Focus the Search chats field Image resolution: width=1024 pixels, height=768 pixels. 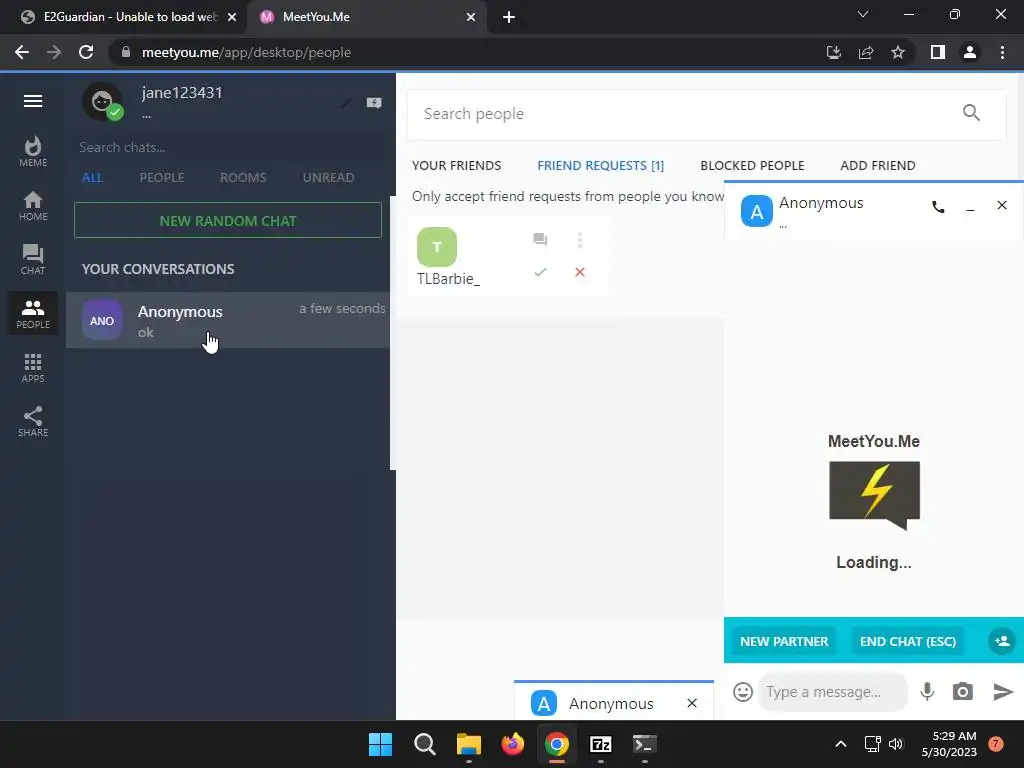coord(228,148)
